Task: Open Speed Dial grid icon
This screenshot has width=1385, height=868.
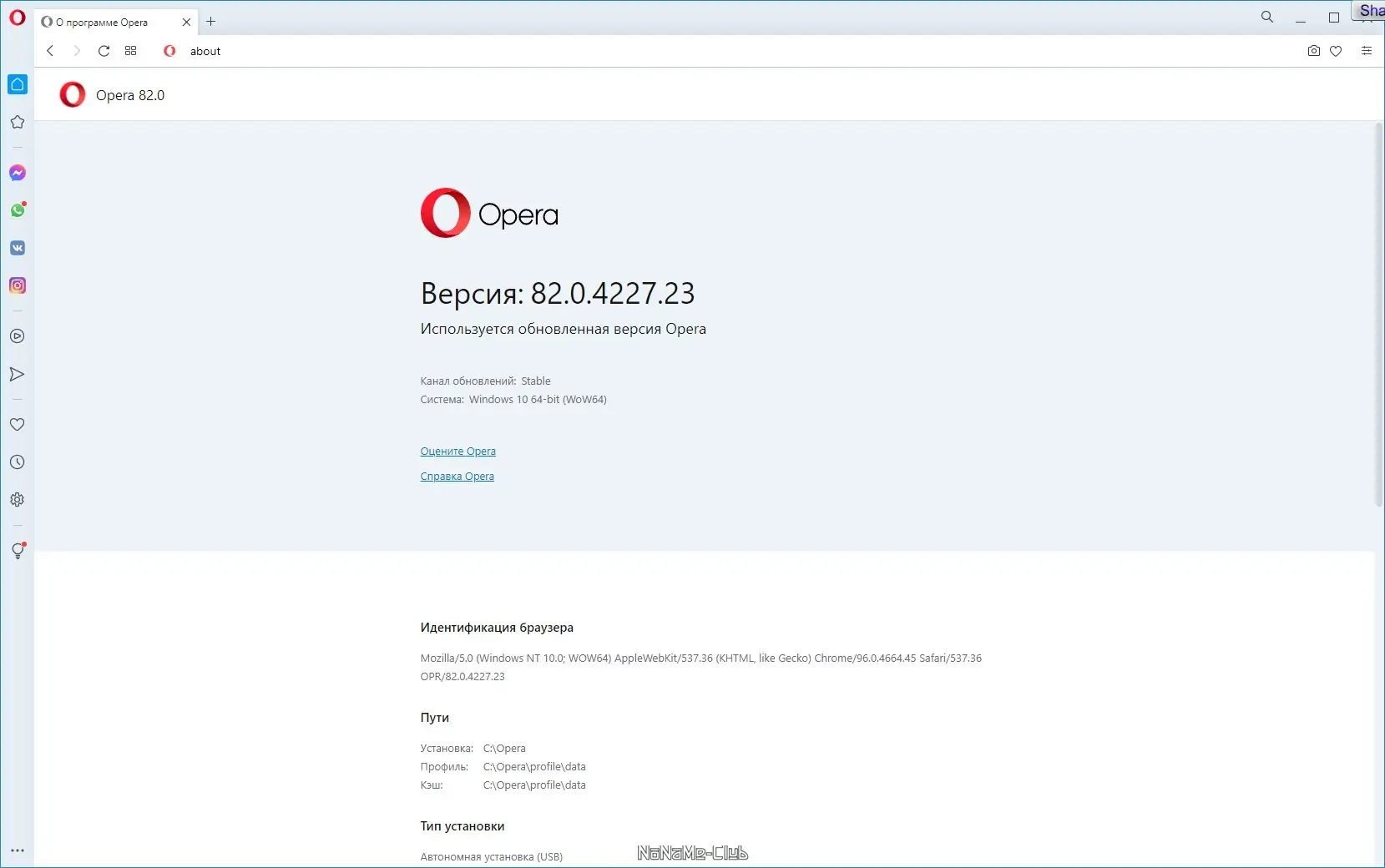Action: point(130,51)
